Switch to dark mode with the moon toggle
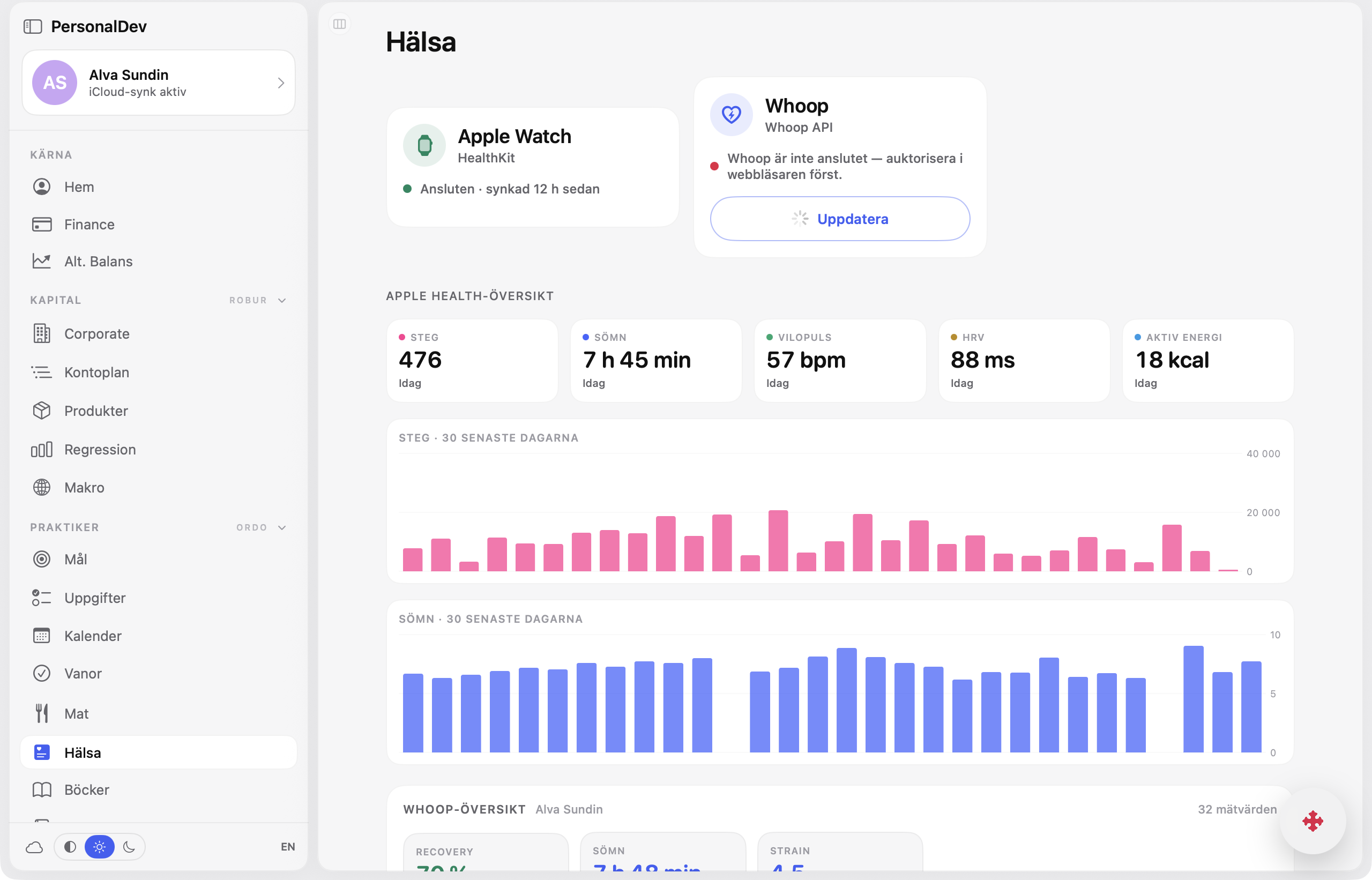This screenshot has height=880, width=1372. tap(129, 847)
